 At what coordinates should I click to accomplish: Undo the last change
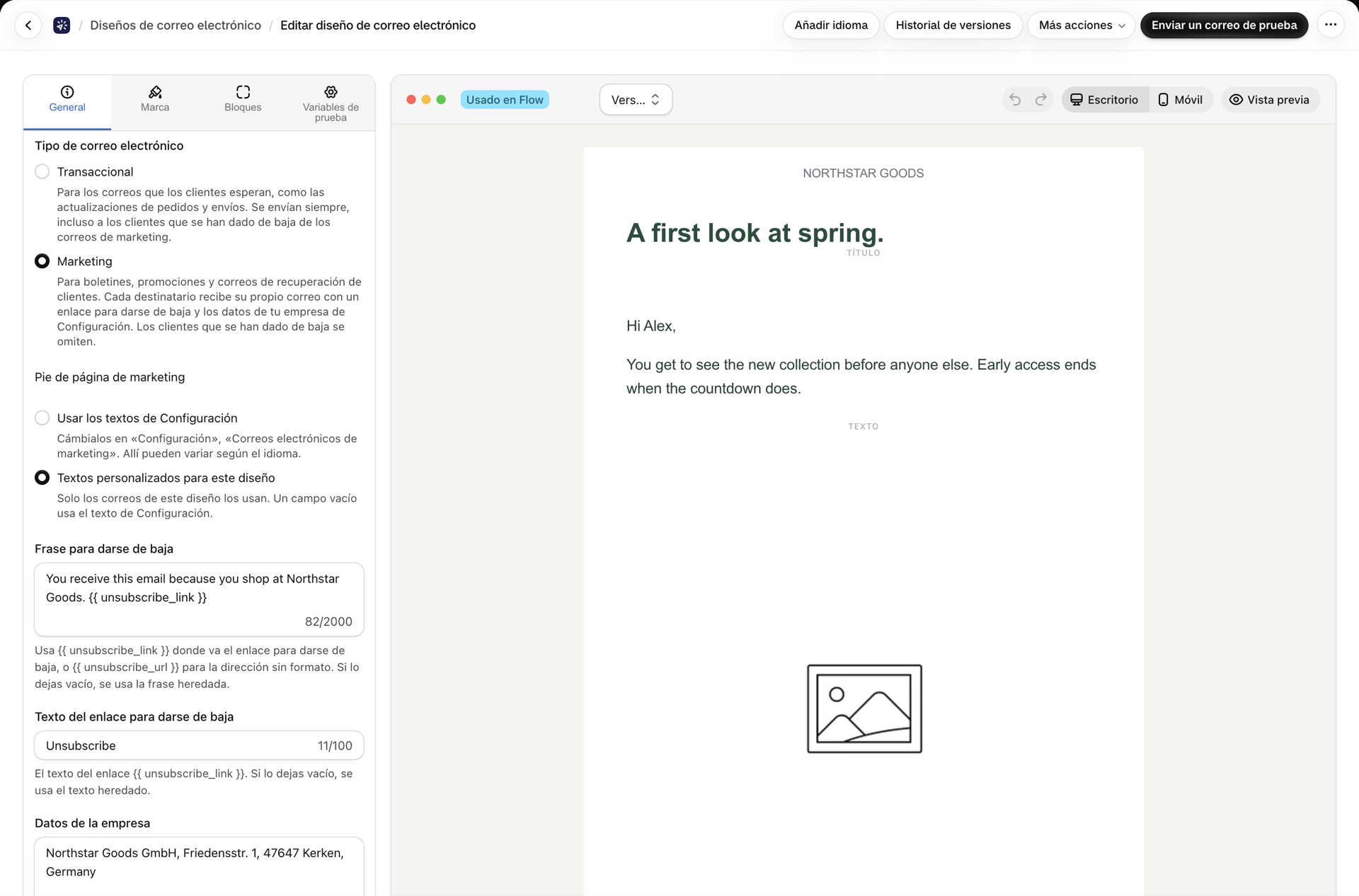1015,100
